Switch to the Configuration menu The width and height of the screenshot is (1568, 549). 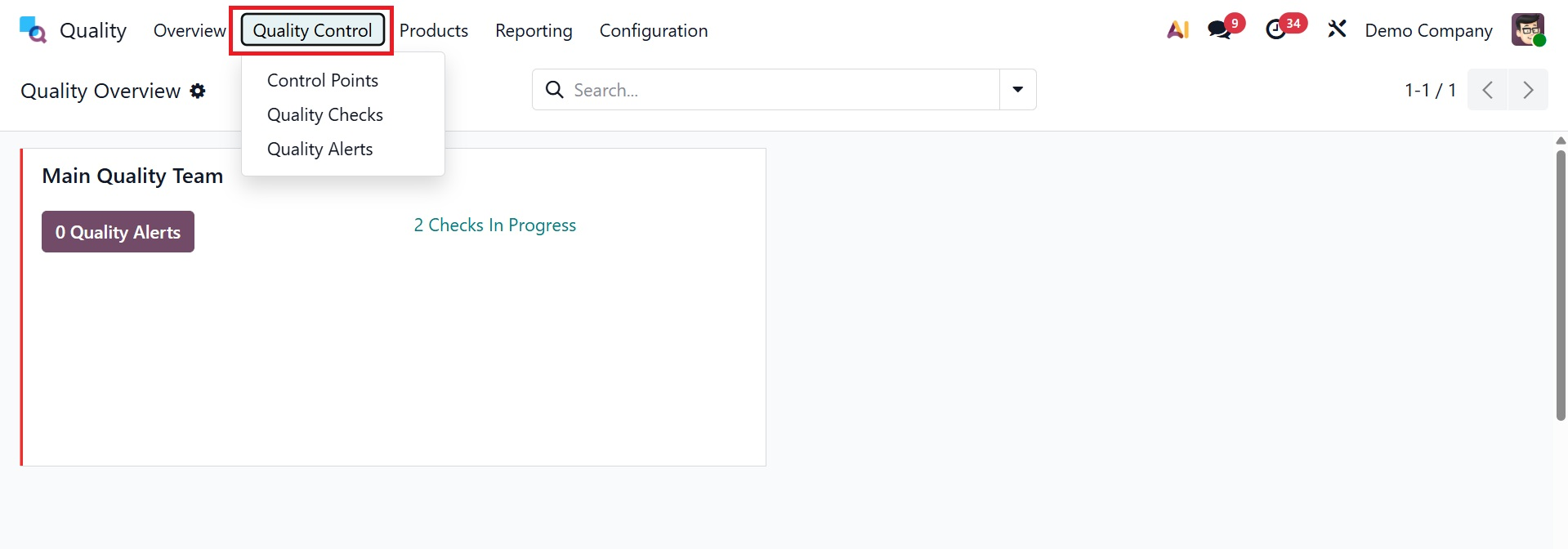(653, 30)
